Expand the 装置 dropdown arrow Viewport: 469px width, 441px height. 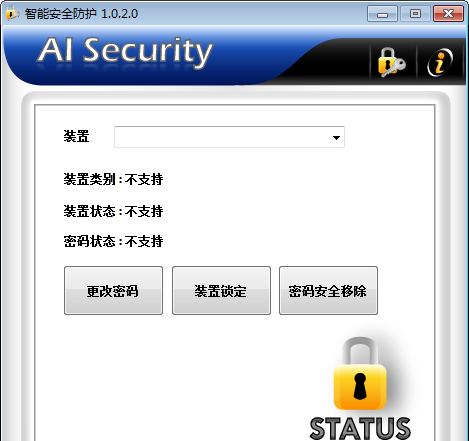tap(336, 137)
